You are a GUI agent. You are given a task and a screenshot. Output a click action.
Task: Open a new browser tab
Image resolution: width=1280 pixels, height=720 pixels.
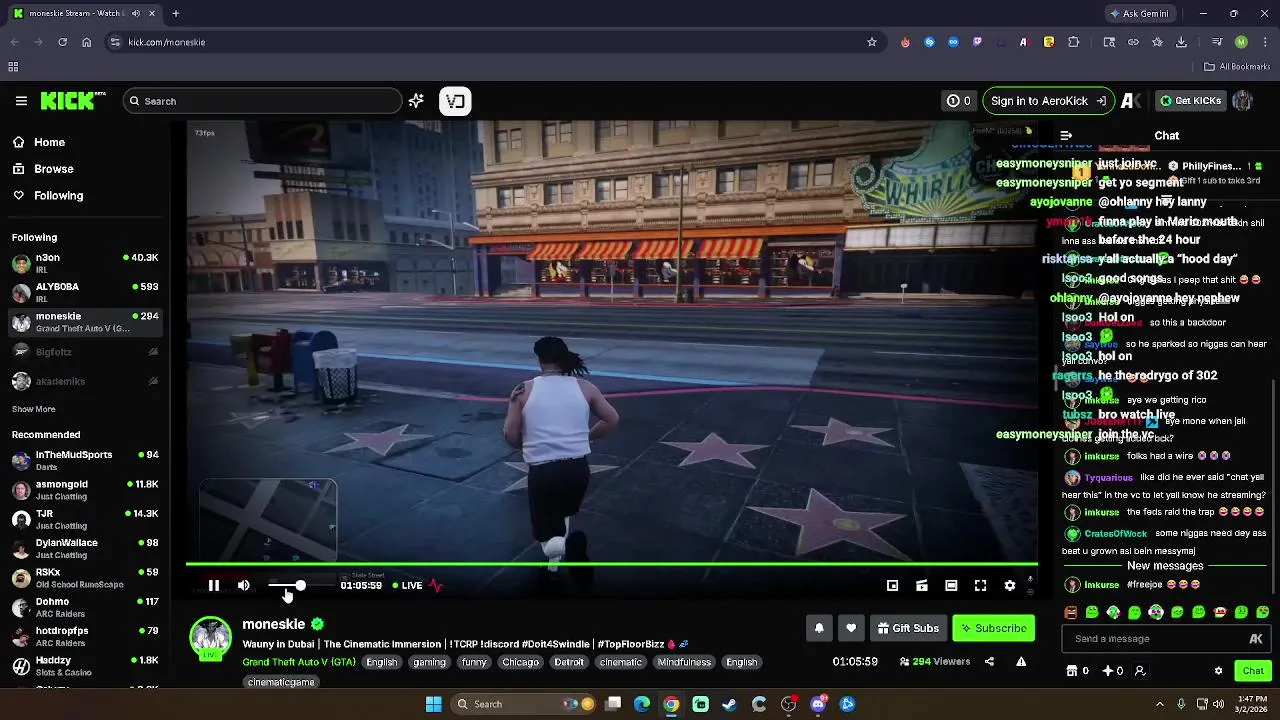click(175, 14)
